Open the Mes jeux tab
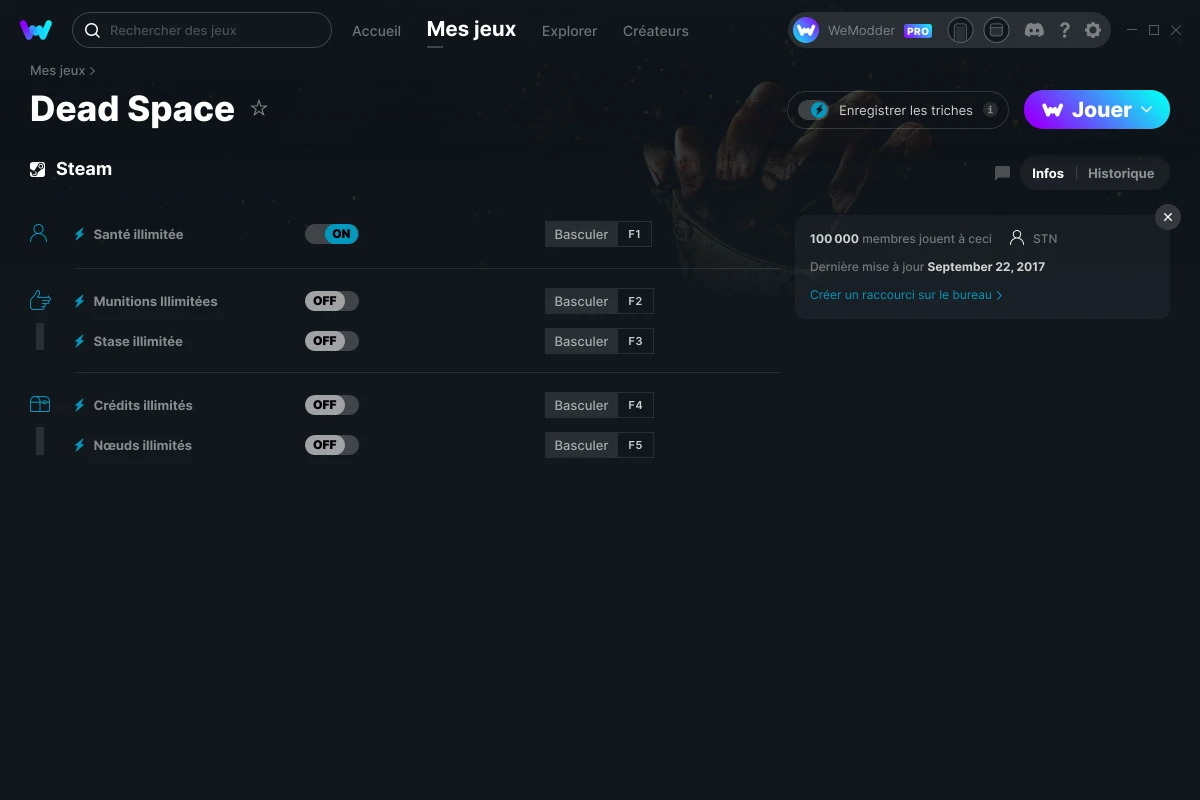 tap(471, 30)
